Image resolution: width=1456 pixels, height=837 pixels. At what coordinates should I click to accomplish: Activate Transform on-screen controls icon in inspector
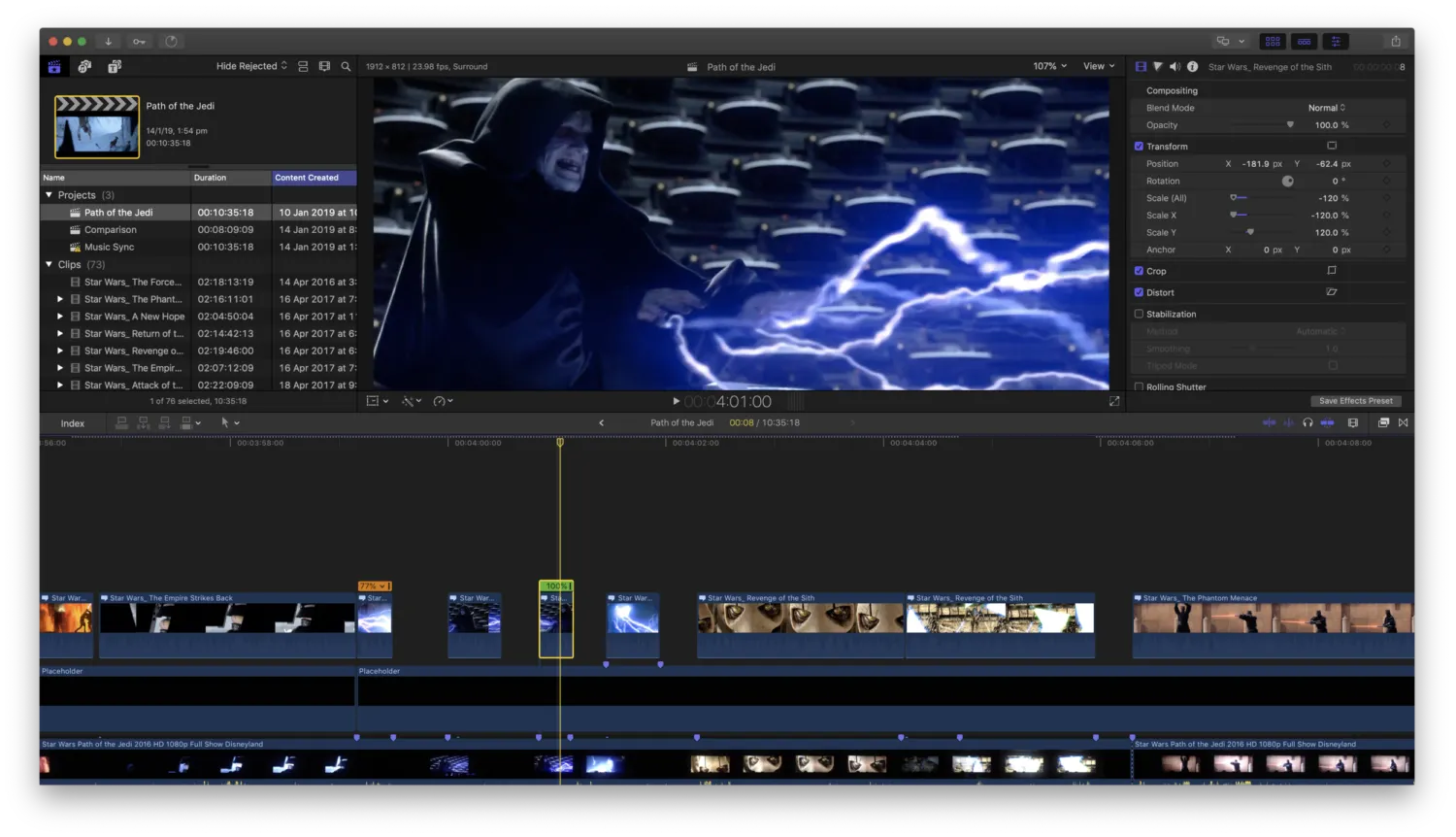point(1332,146)
